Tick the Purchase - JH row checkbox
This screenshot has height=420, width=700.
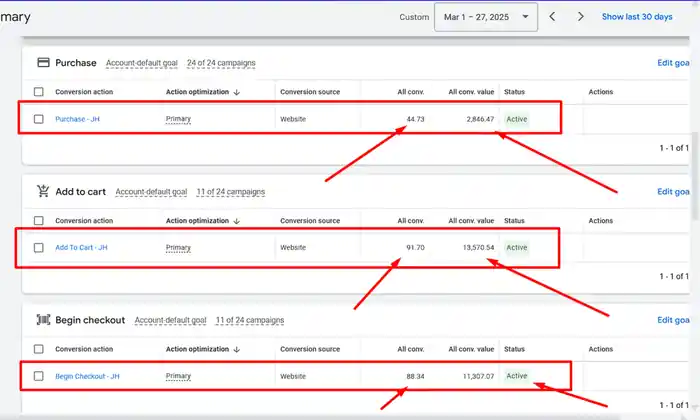click(x=39, y=119)
